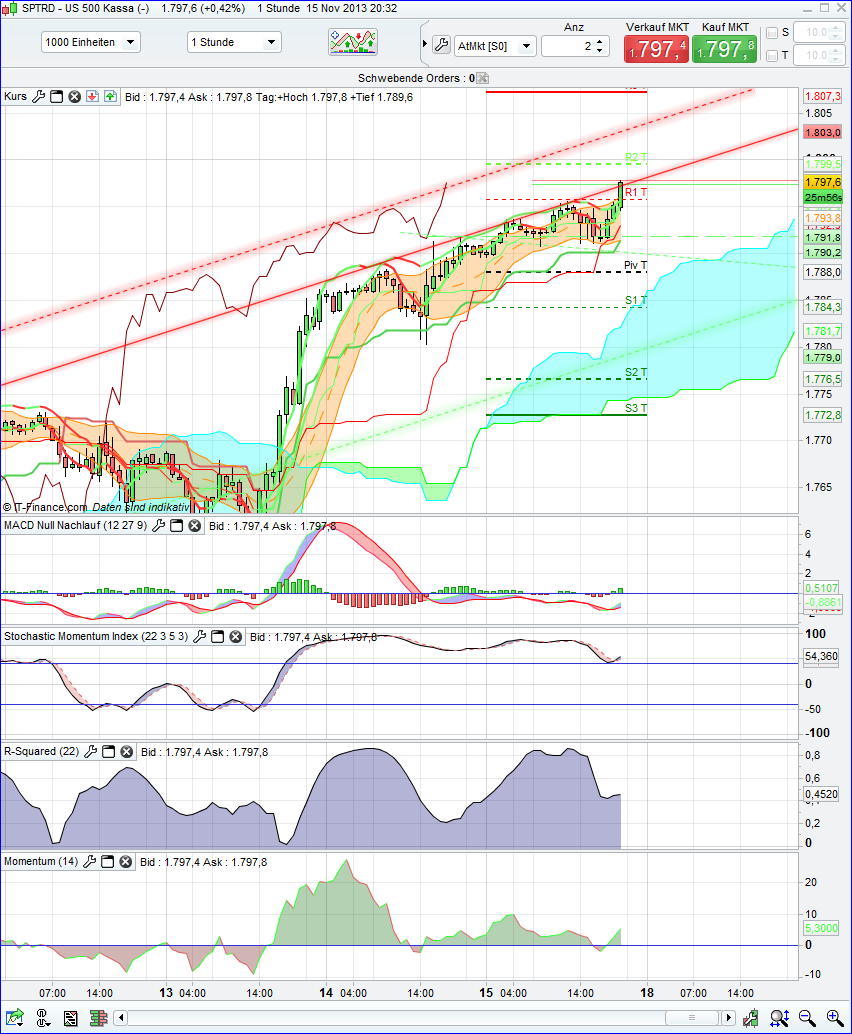852x1034 pixels.
Task: Enable the S order checkbox
Action: click(772, 32)
